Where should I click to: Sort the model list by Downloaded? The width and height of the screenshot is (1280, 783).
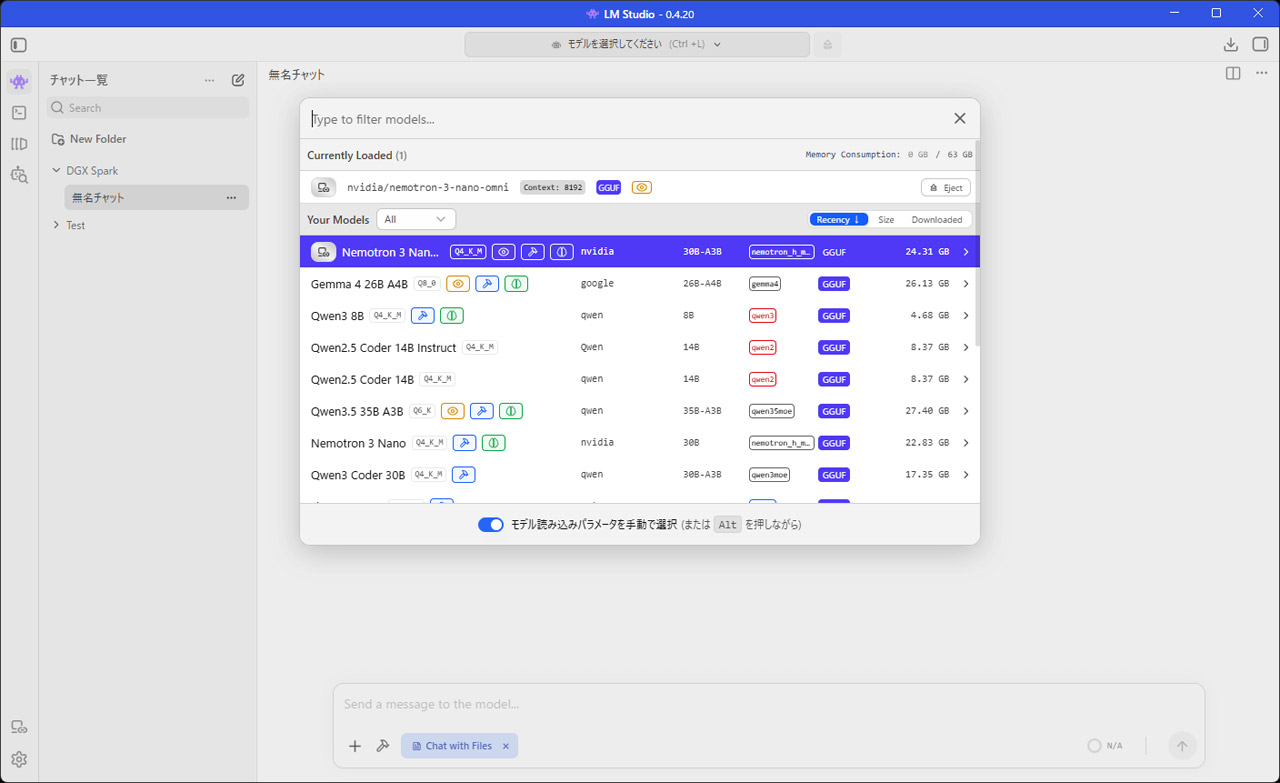pos(937,220)
